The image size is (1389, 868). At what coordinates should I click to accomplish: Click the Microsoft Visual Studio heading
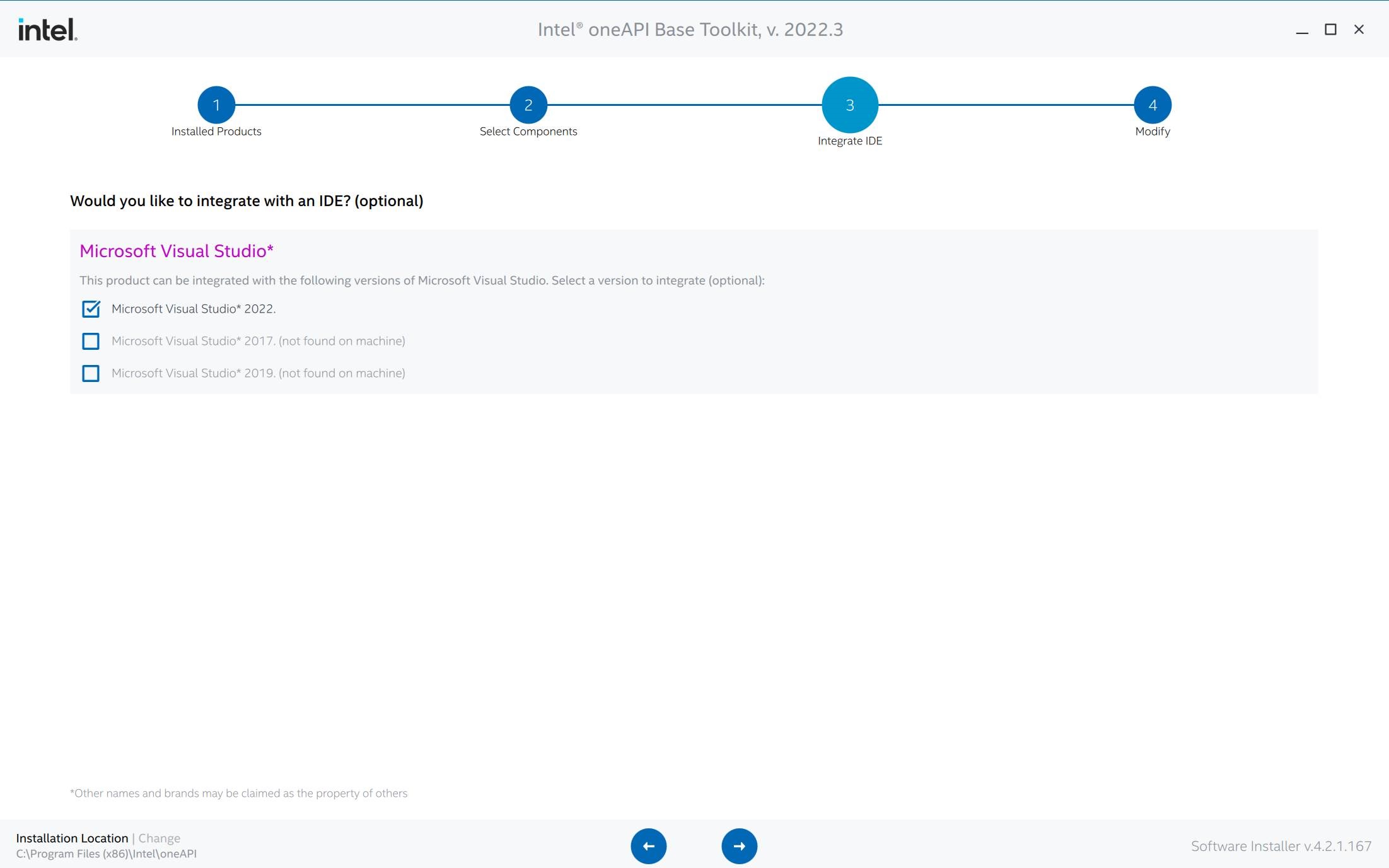click(176, 251)
